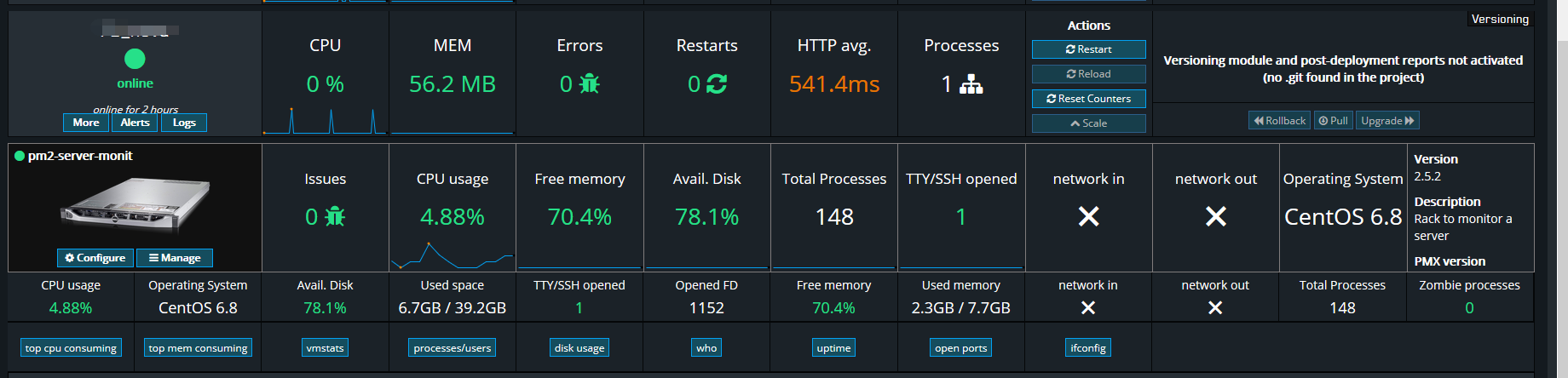This screenshot has width=1568, height=378.
Task: Open the More details panel
Action: click(x=85, y=123)
